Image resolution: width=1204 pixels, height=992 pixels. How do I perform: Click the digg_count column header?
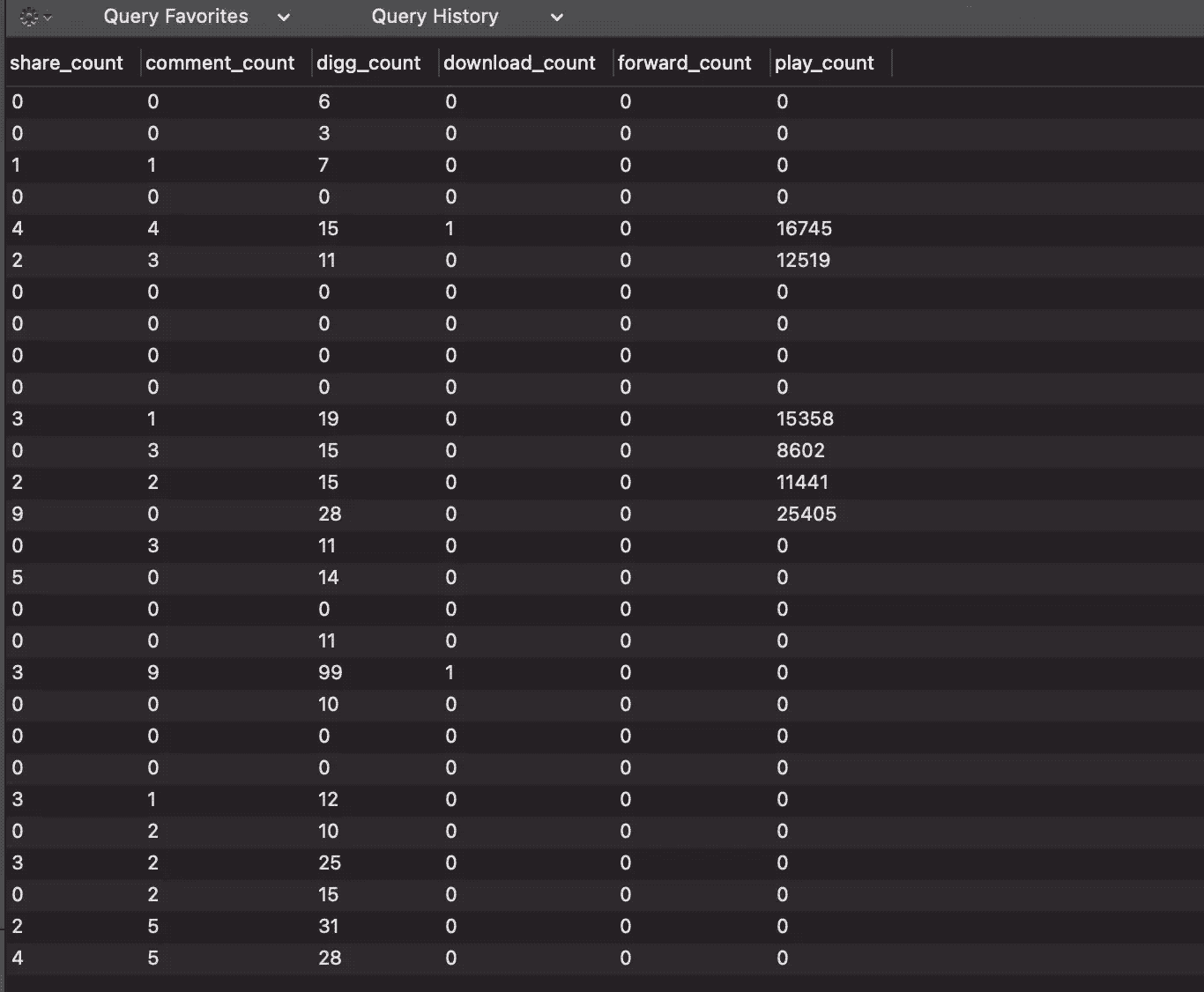point(368,63)
